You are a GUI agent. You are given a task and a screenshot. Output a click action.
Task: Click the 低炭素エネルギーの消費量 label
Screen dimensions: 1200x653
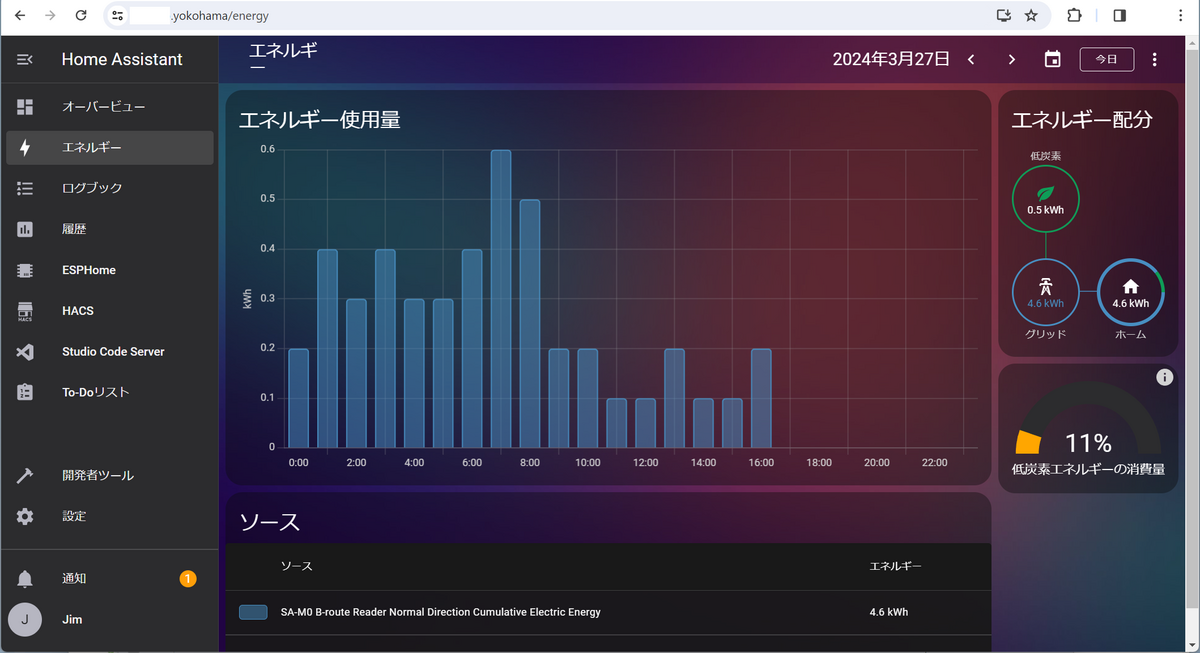coord(1088,469)
